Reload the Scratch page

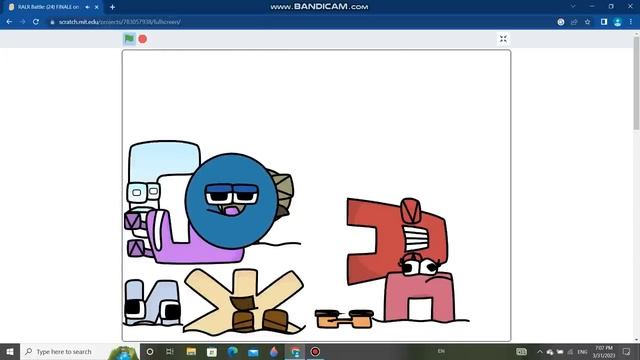[x=36, y=22]
